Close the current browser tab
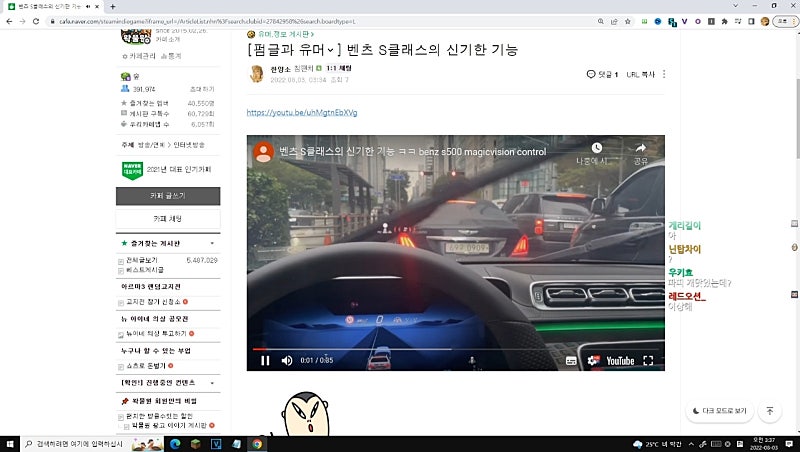The image size is (800, 452). click(x=97, y=7)
